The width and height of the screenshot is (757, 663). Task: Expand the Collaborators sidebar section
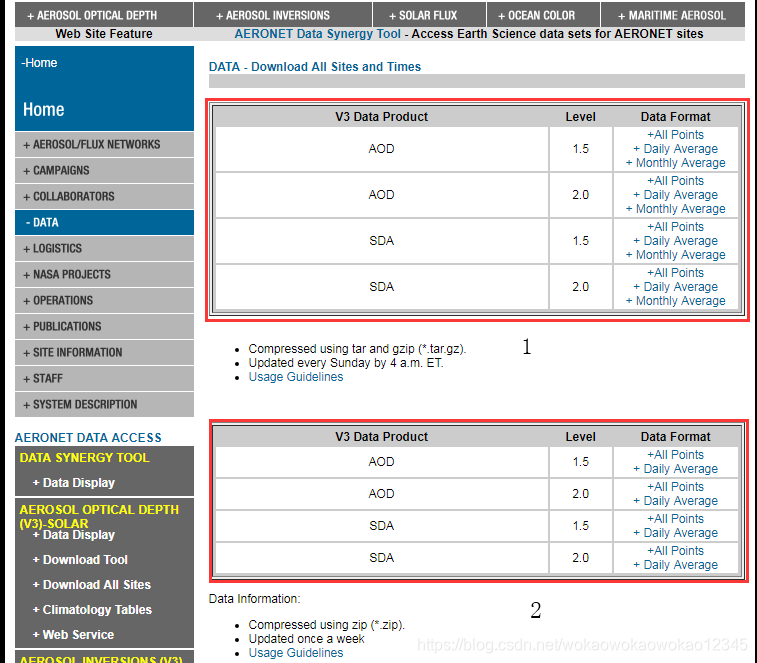click(104, 197)
